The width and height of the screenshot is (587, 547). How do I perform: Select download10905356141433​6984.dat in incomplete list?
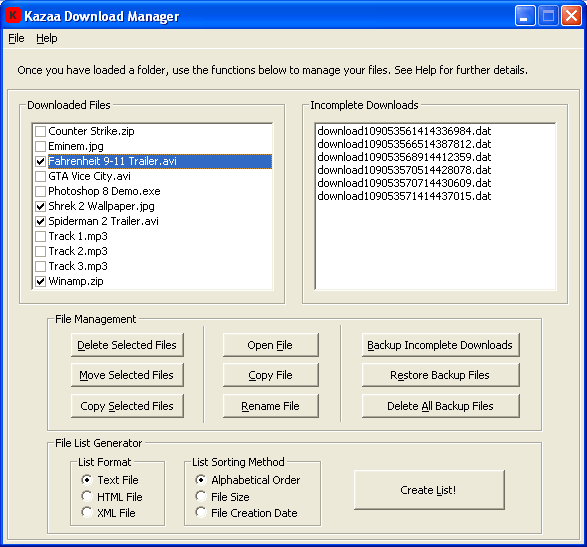tap(404, 131)
